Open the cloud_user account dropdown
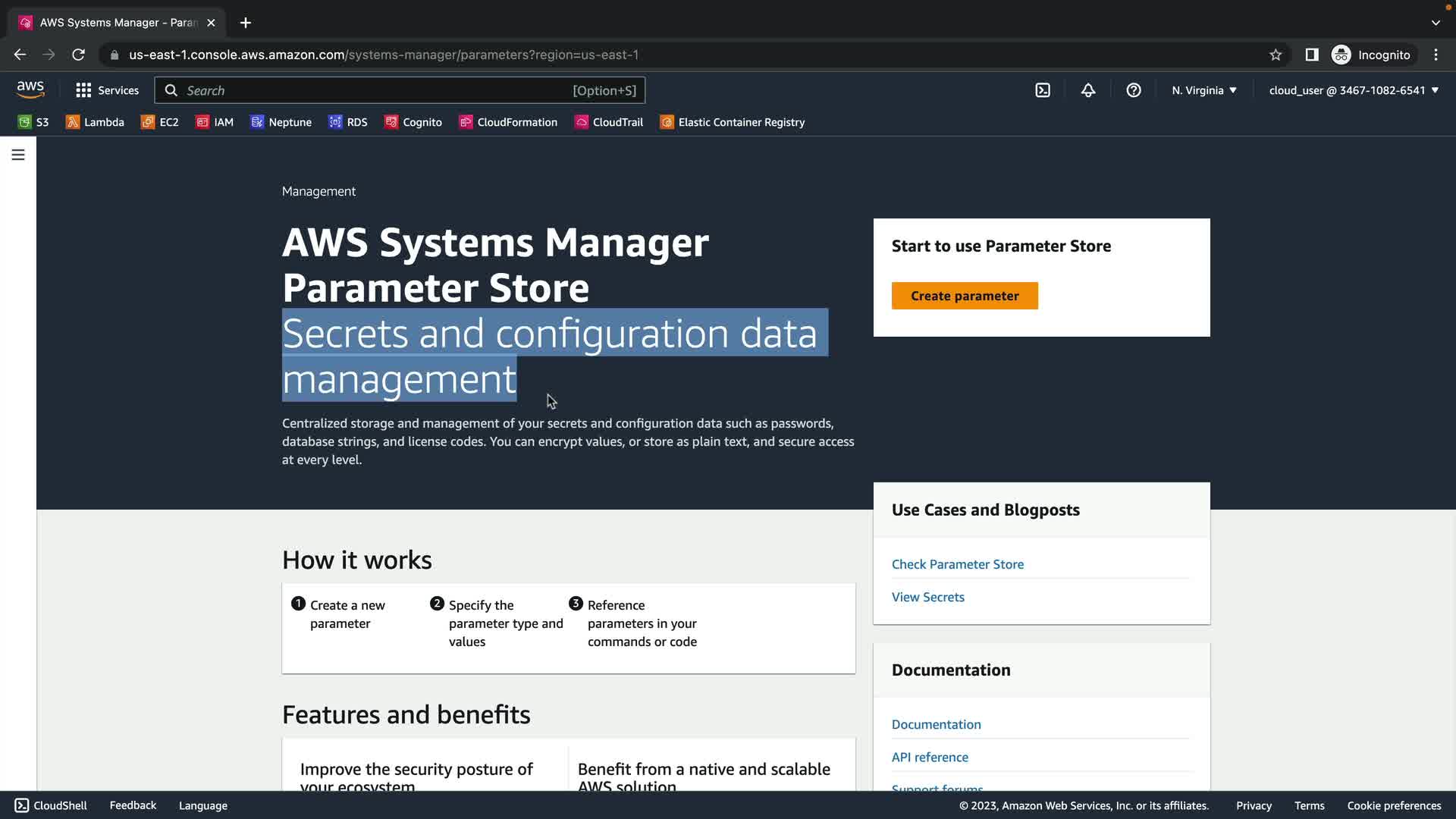 pos(1354,90)
